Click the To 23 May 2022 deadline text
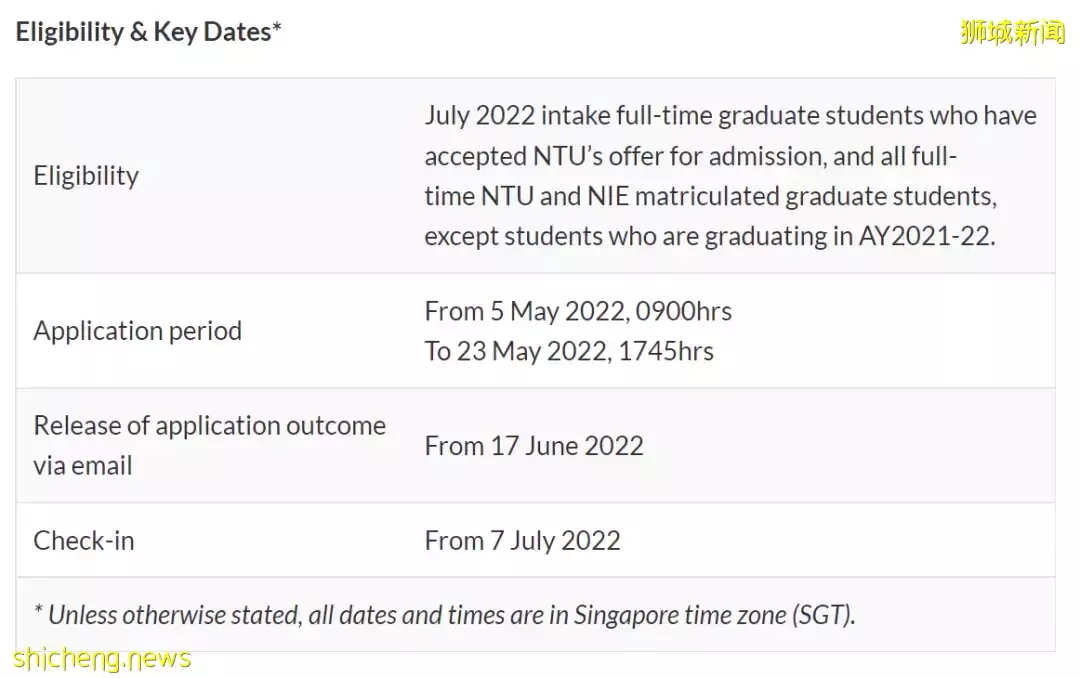The image size is (1080, 678). click(x=515, y=351)
